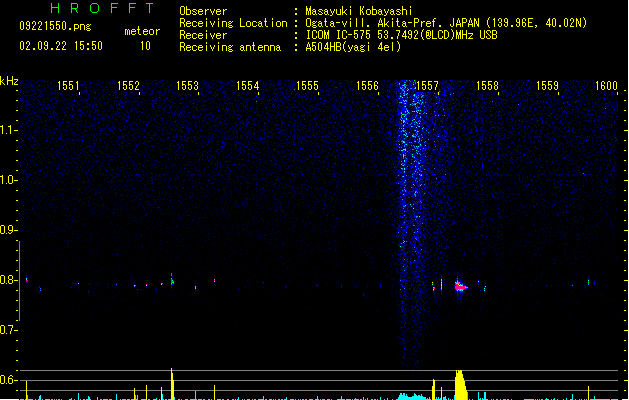Click the meteor label

[x=142, y=31]
